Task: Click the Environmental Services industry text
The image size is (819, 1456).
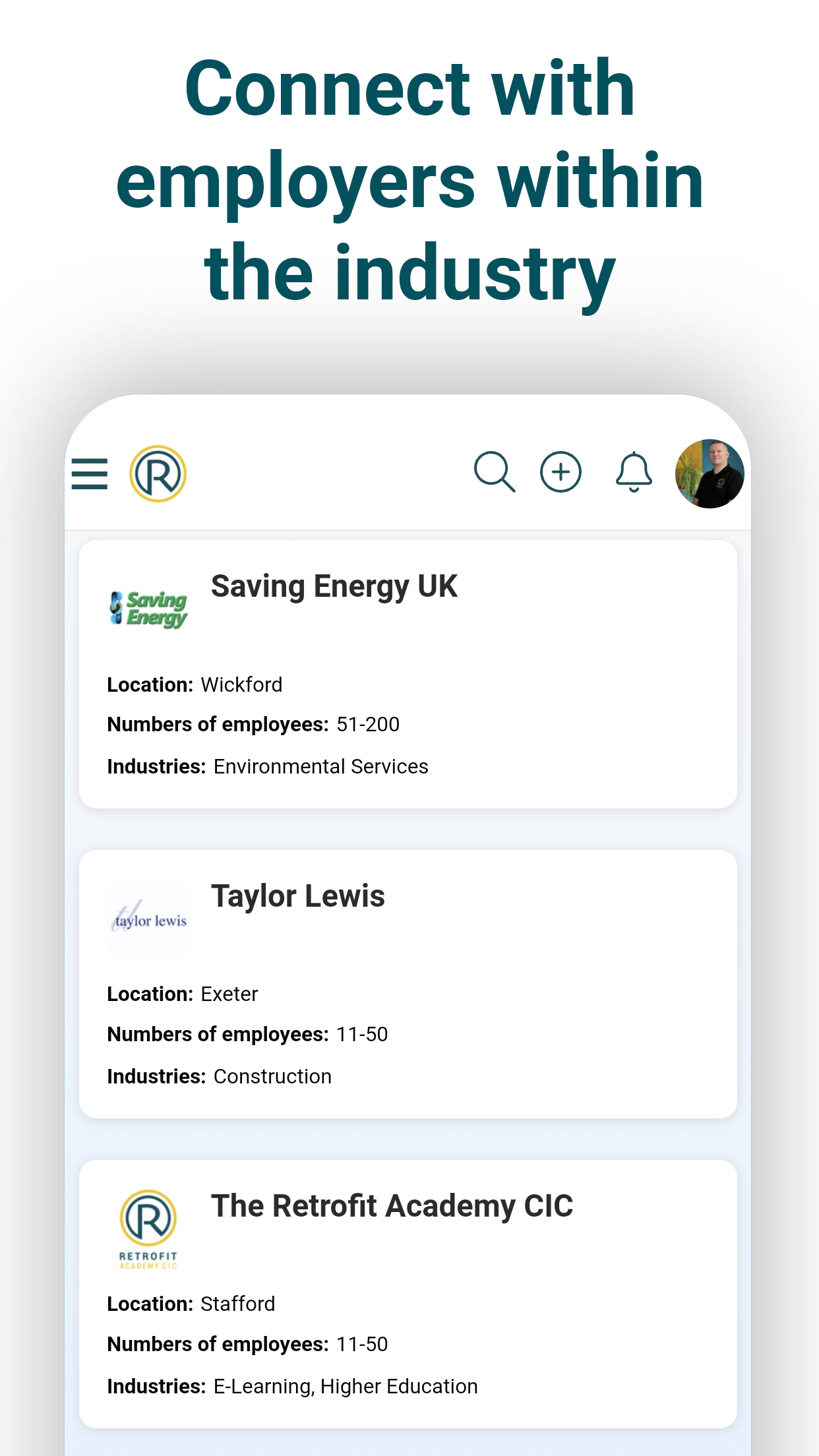Action: point(320,767)
